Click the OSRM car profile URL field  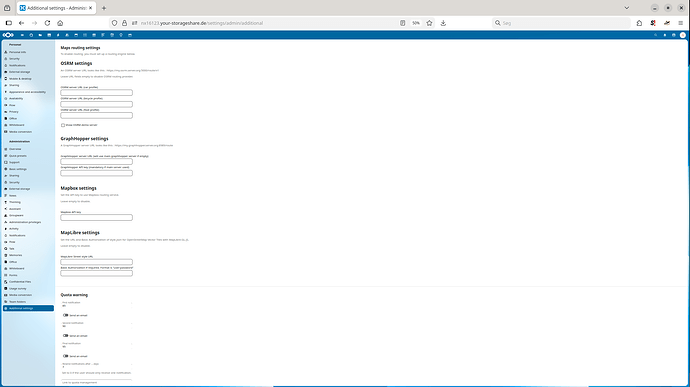(96, 93)
